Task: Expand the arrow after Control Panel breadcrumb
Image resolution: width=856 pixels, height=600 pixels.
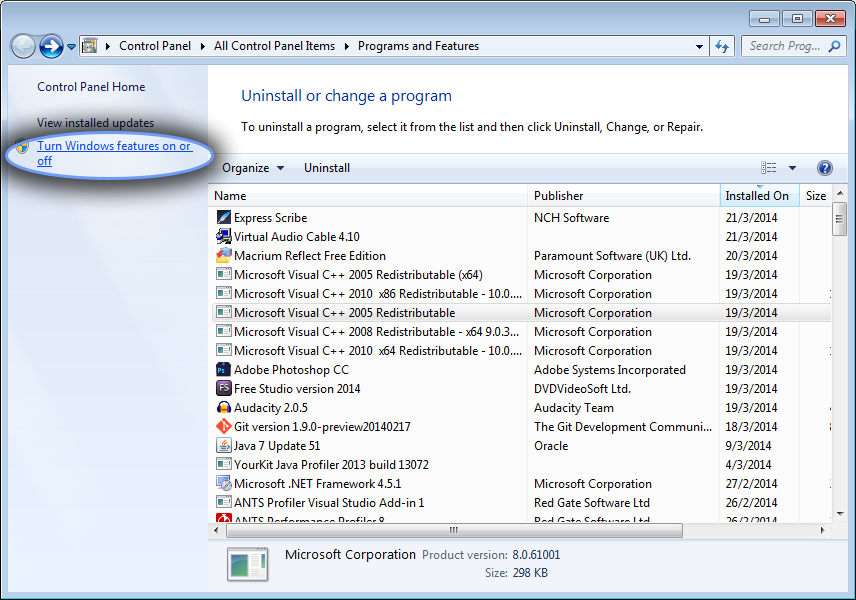Action: coord(203,46)
